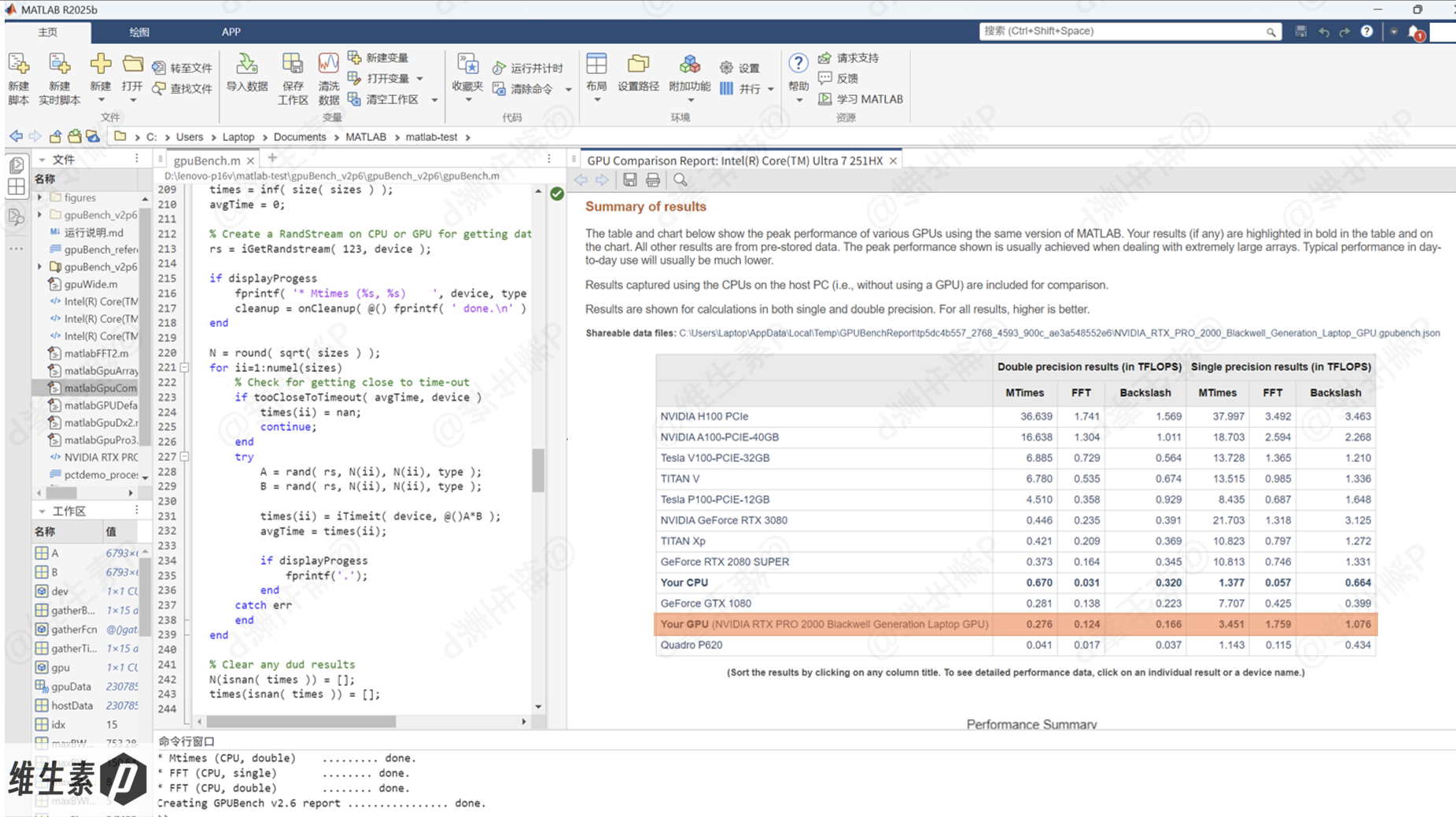Click the 反馈 (Feedback) icon

click(824, 78)
